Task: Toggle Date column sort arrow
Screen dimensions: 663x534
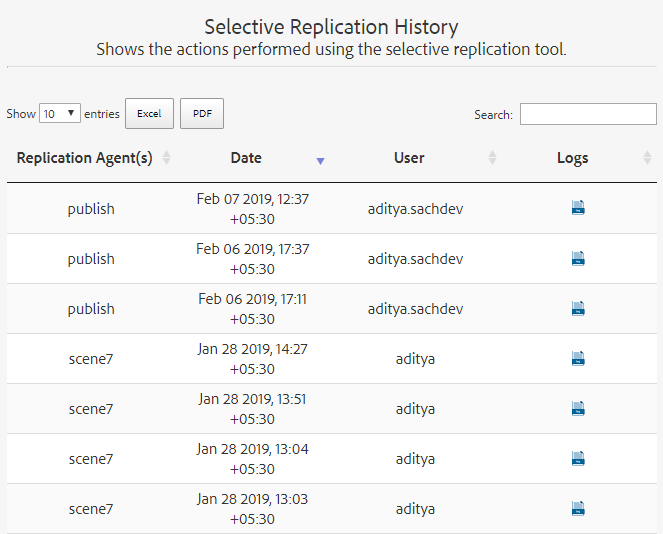Action: 321,161
